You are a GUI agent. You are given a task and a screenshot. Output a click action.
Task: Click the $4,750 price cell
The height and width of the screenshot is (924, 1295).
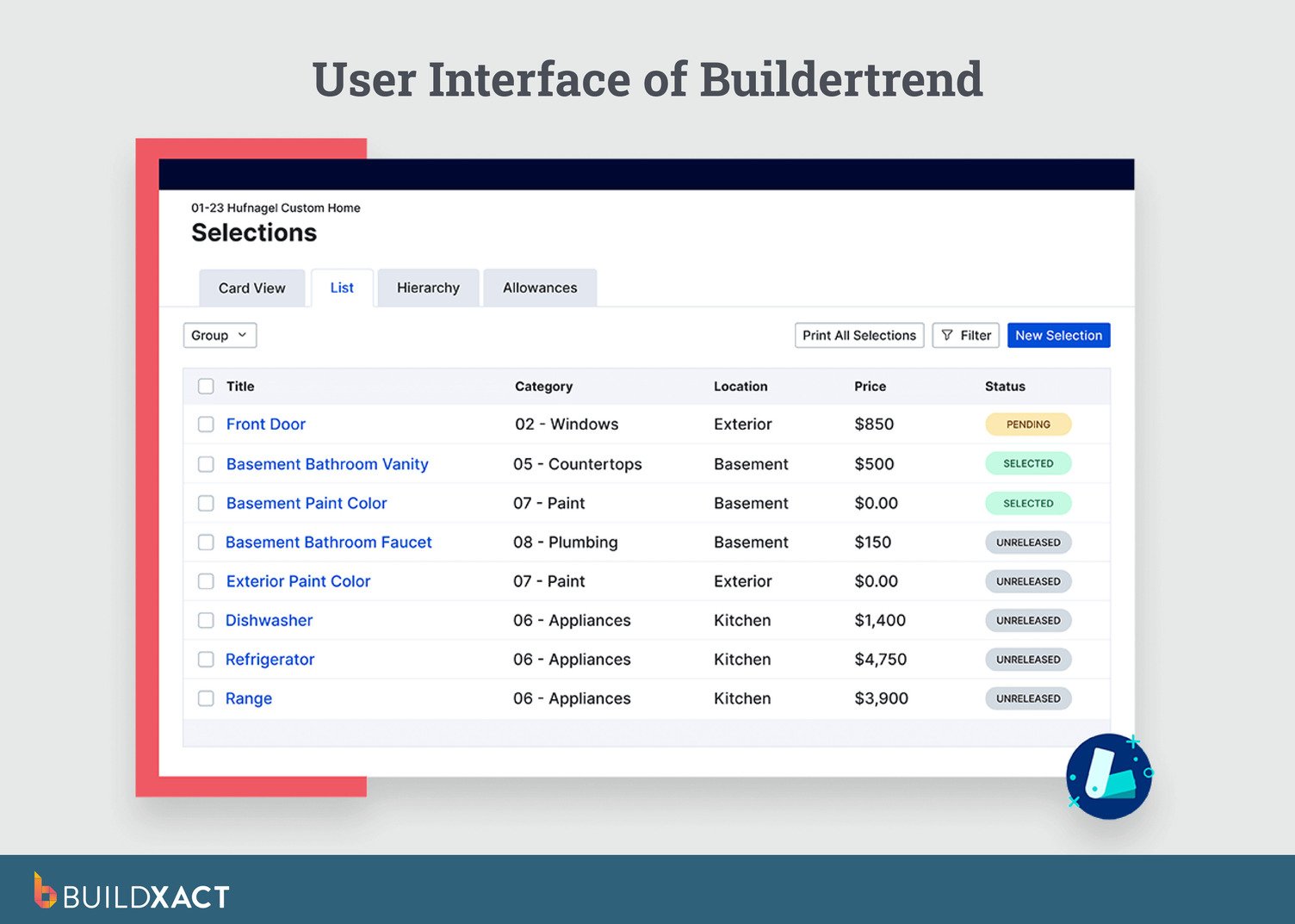pyautogui.click(x=880, y=660)
